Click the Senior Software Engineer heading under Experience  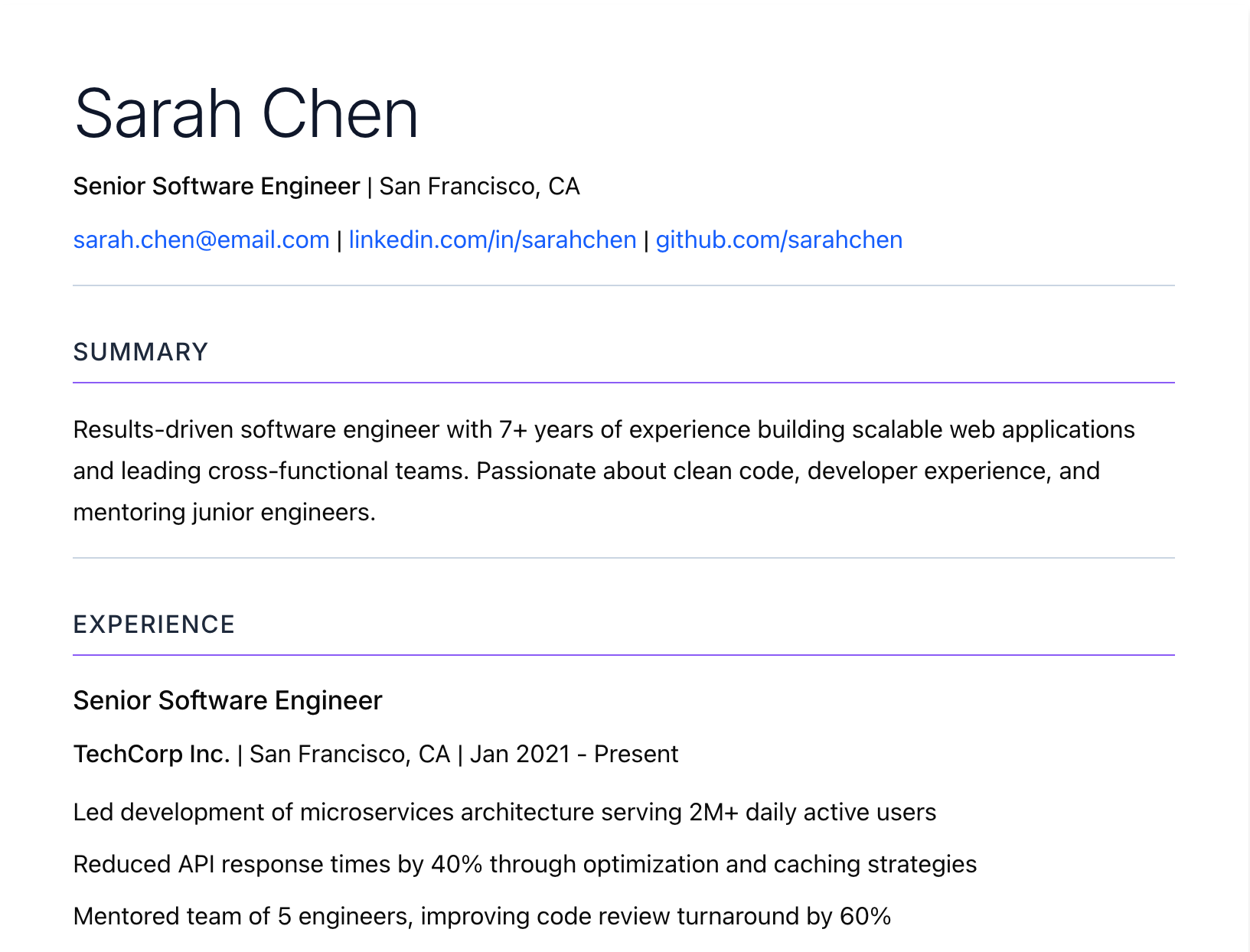[x=227, y=701]
